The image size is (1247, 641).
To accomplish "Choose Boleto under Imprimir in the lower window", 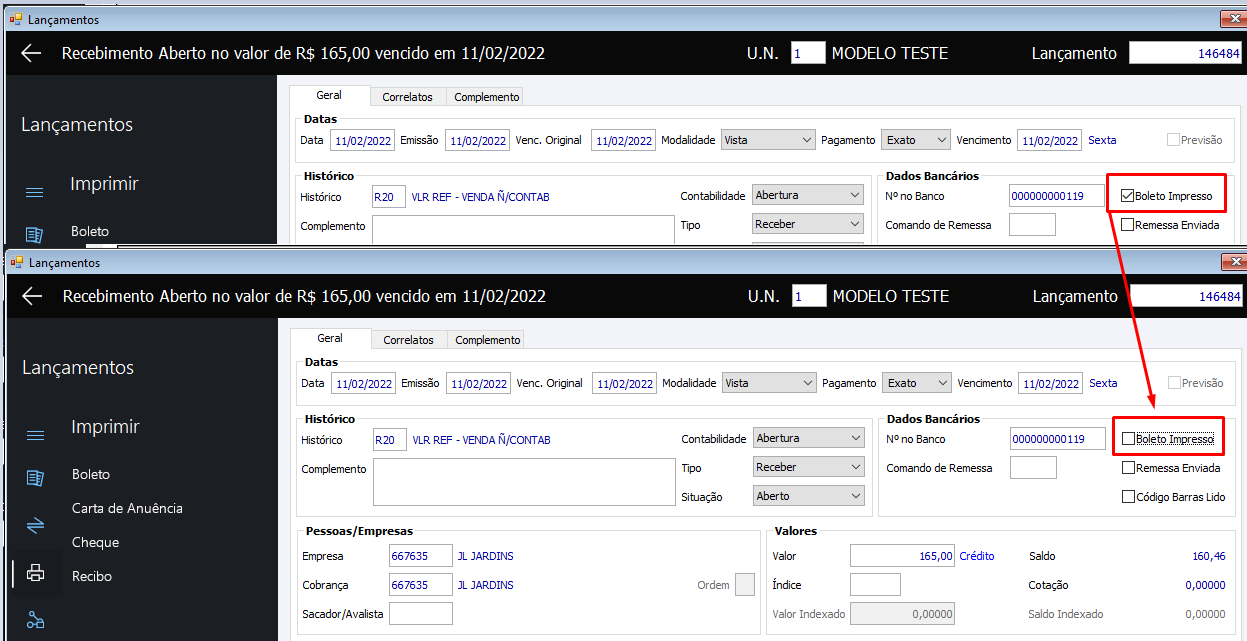I will coord(91,474).
